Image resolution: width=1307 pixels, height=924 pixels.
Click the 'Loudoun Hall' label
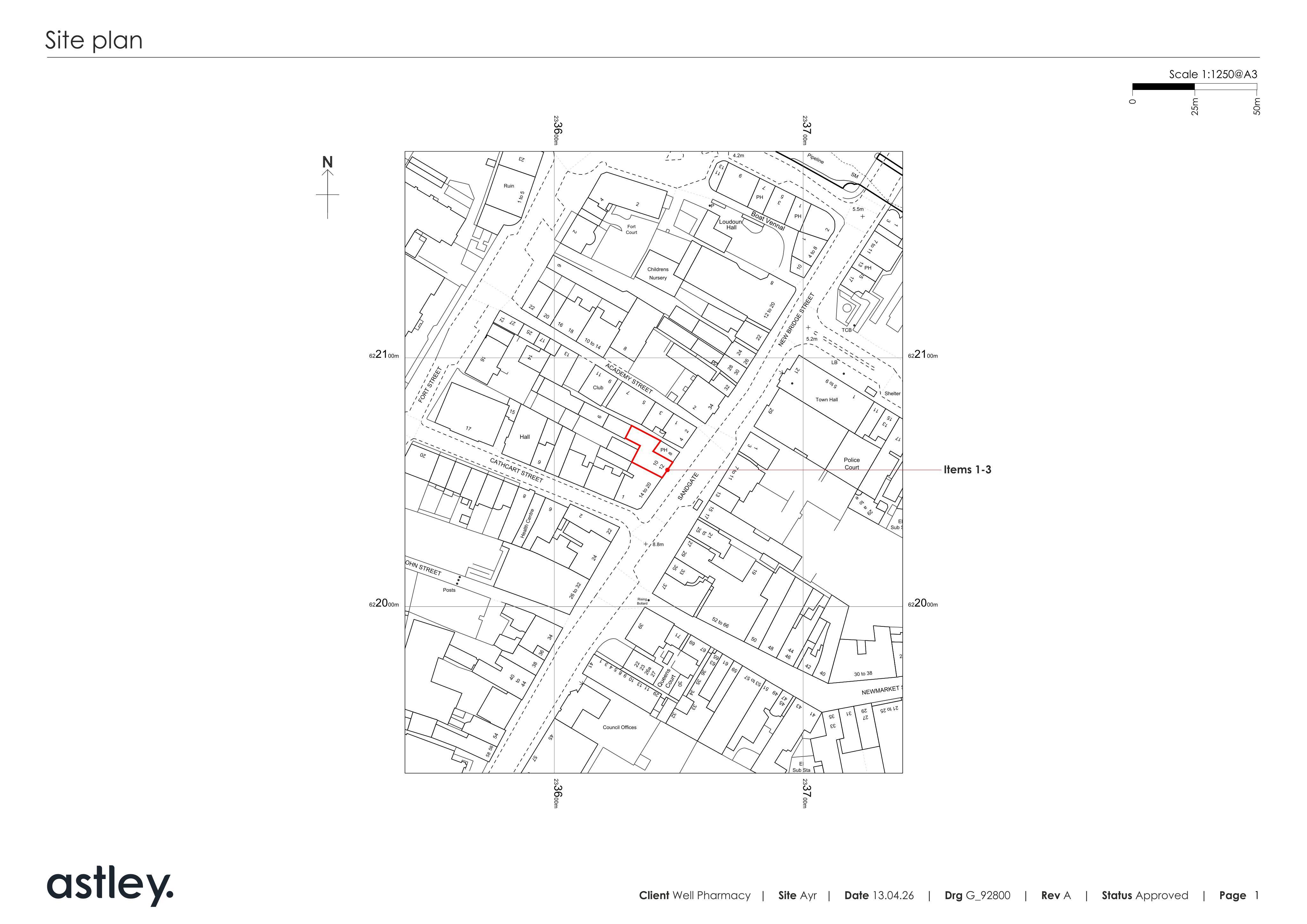(x=731, y=224)
